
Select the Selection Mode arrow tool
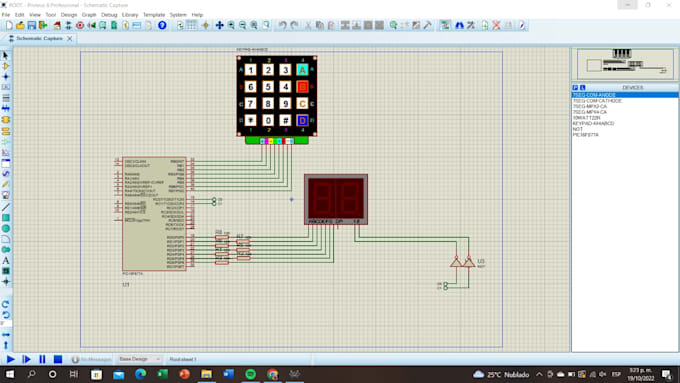[6, 56]
